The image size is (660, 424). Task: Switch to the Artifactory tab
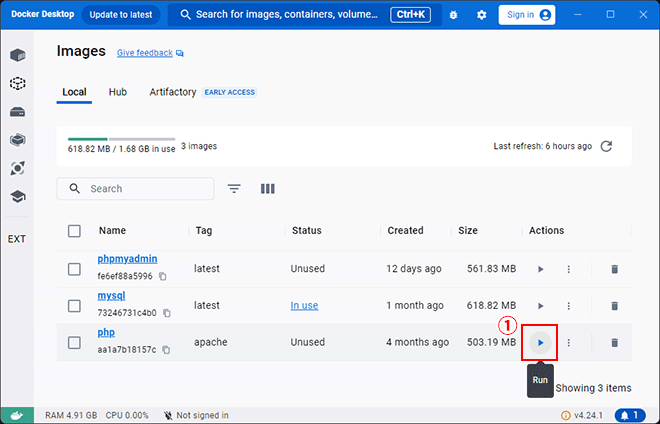click(x=173, y=92)
